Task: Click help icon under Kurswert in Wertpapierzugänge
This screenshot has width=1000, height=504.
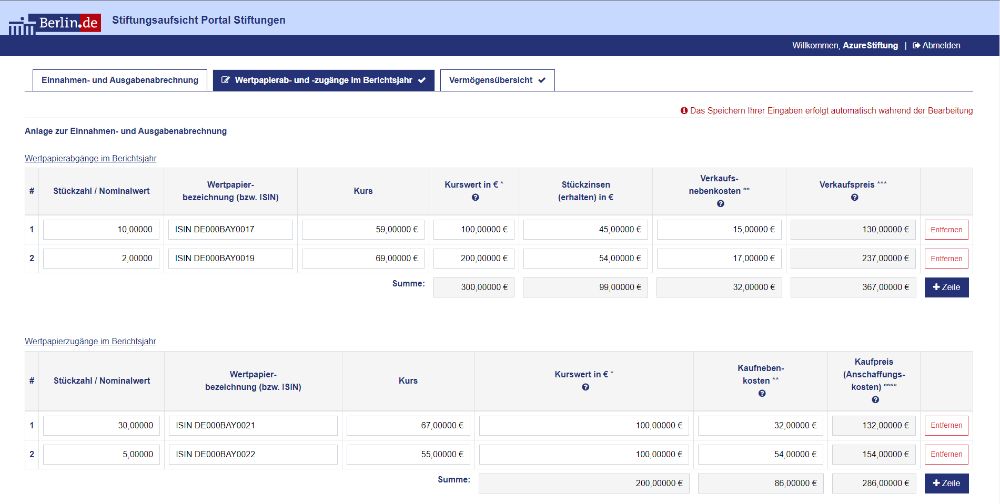Action: [x=585, y=387]
